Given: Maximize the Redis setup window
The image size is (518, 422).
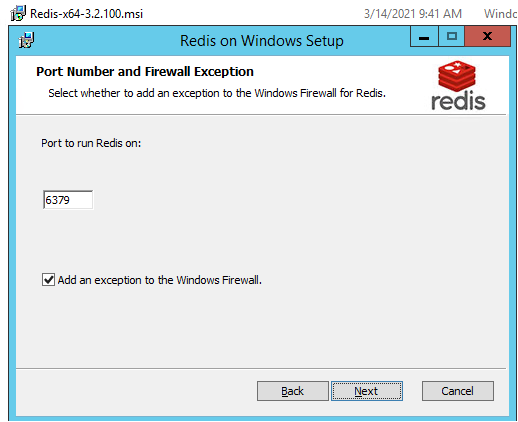Looking at the screenshot, I should 452,36.
